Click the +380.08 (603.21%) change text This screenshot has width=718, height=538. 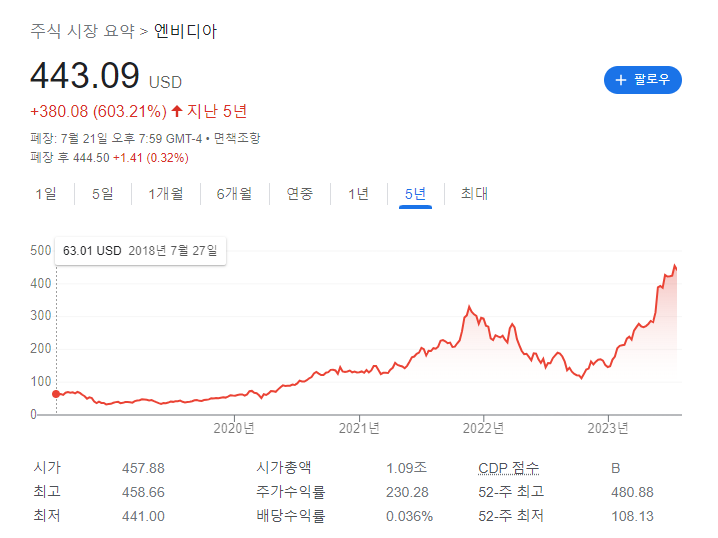pos(98,111)
